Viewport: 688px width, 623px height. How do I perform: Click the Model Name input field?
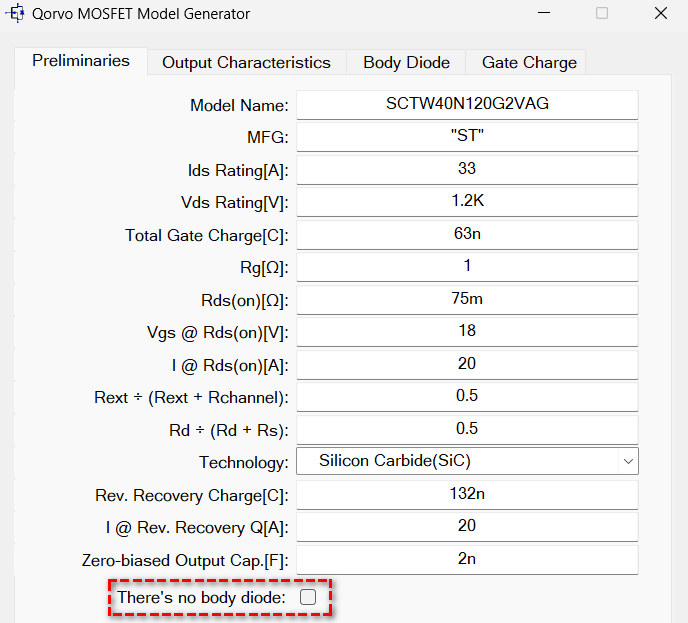click(x=467, y=104)
